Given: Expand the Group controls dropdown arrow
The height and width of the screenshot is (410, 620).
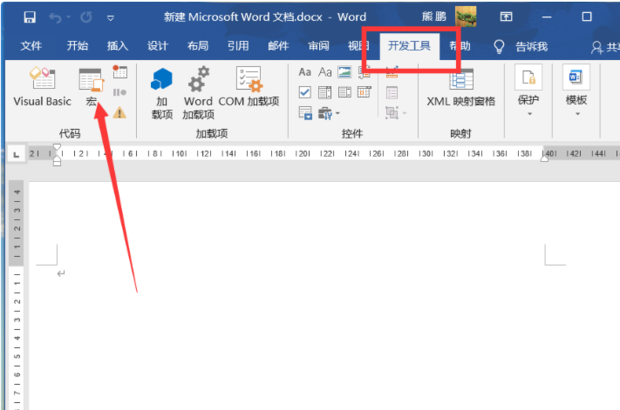Looking at the screenshot, I should pyautogui.click(x=405, y=113).
